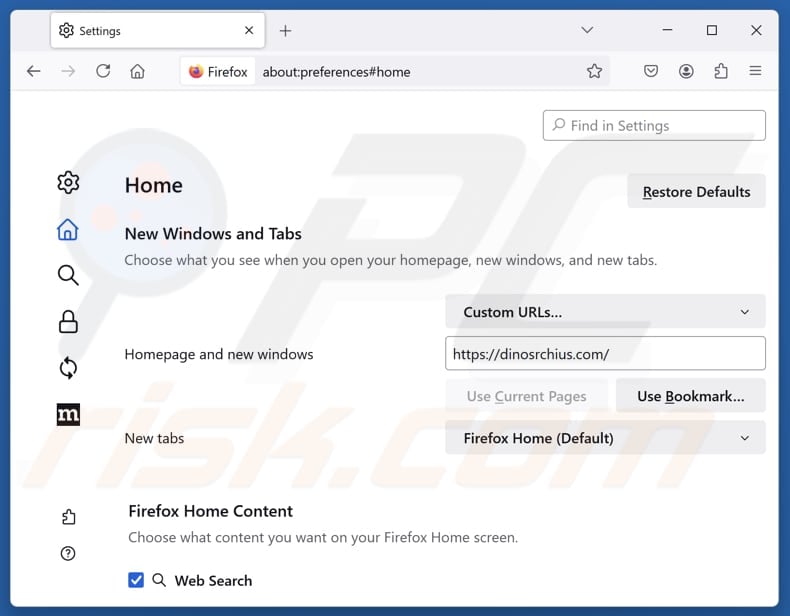Open the Custom URLs dropdown

(605, 312)
